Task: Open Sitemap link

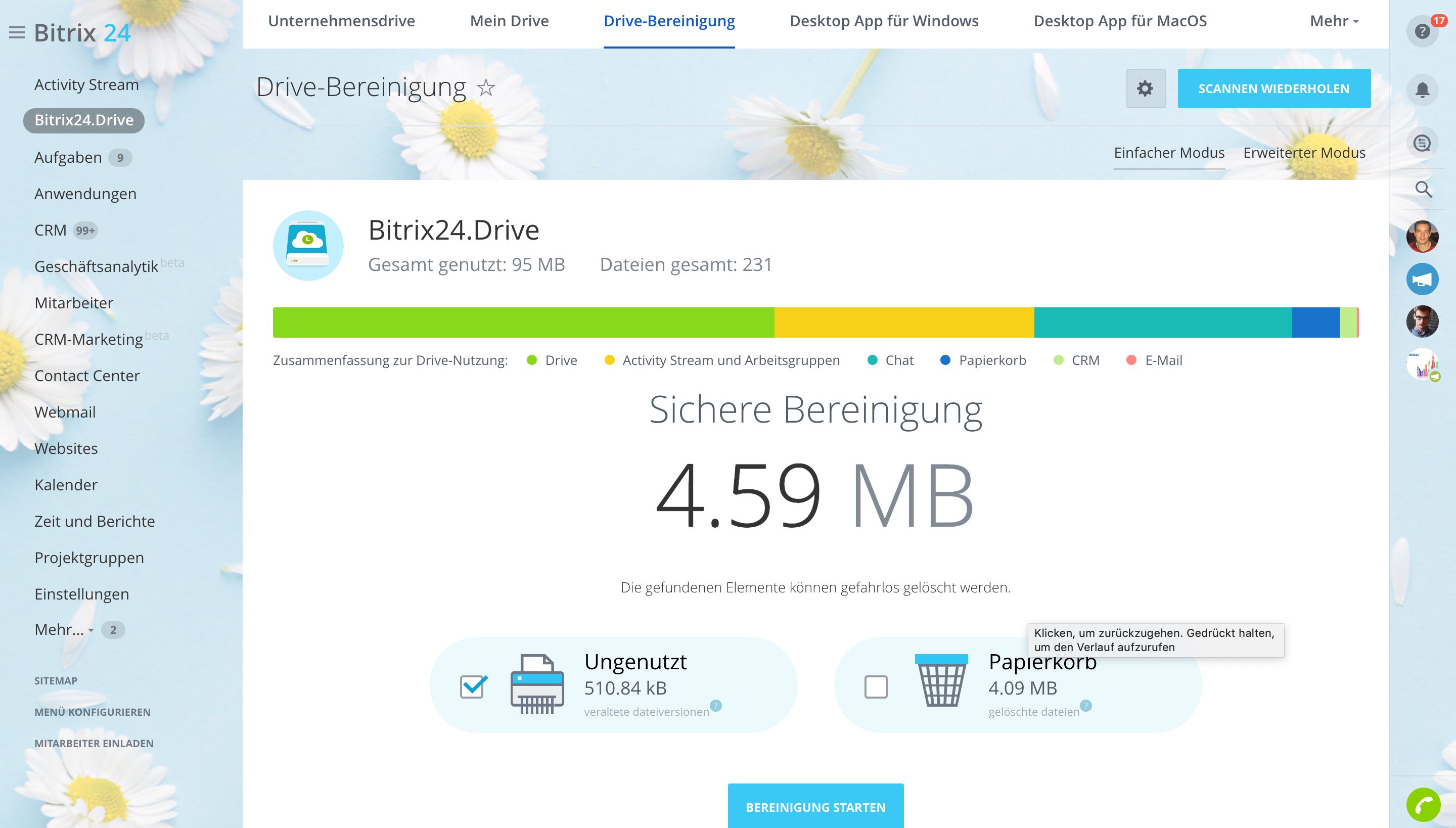Action: (x=56, y=681)
